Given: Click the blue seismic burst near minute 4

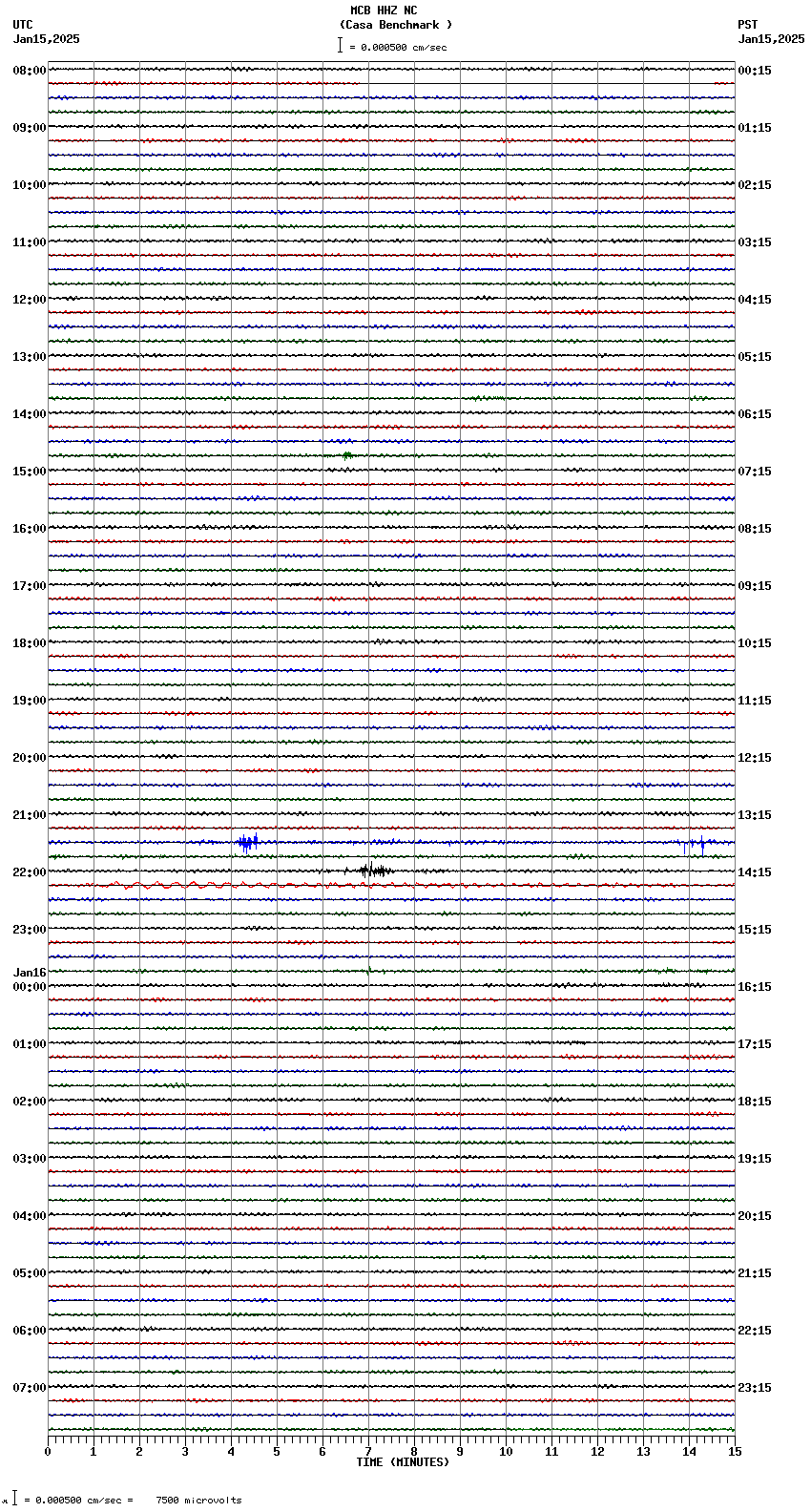Looking at the screenshot, I should (x=247, y=842).
